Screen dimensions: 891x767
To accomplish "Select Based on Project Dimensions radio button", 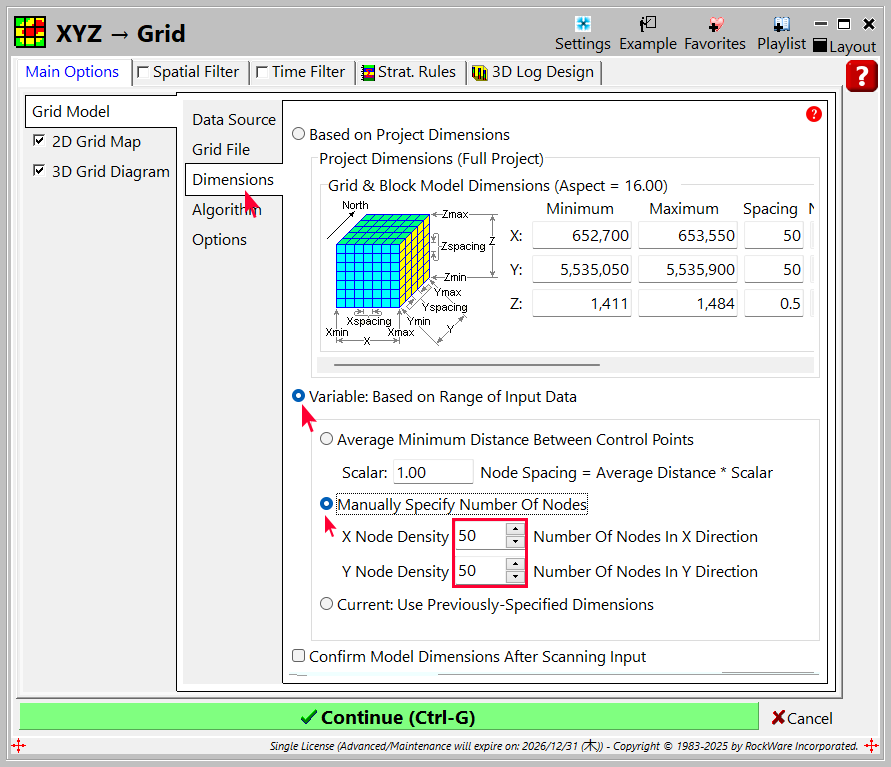I will coord(298,134).
